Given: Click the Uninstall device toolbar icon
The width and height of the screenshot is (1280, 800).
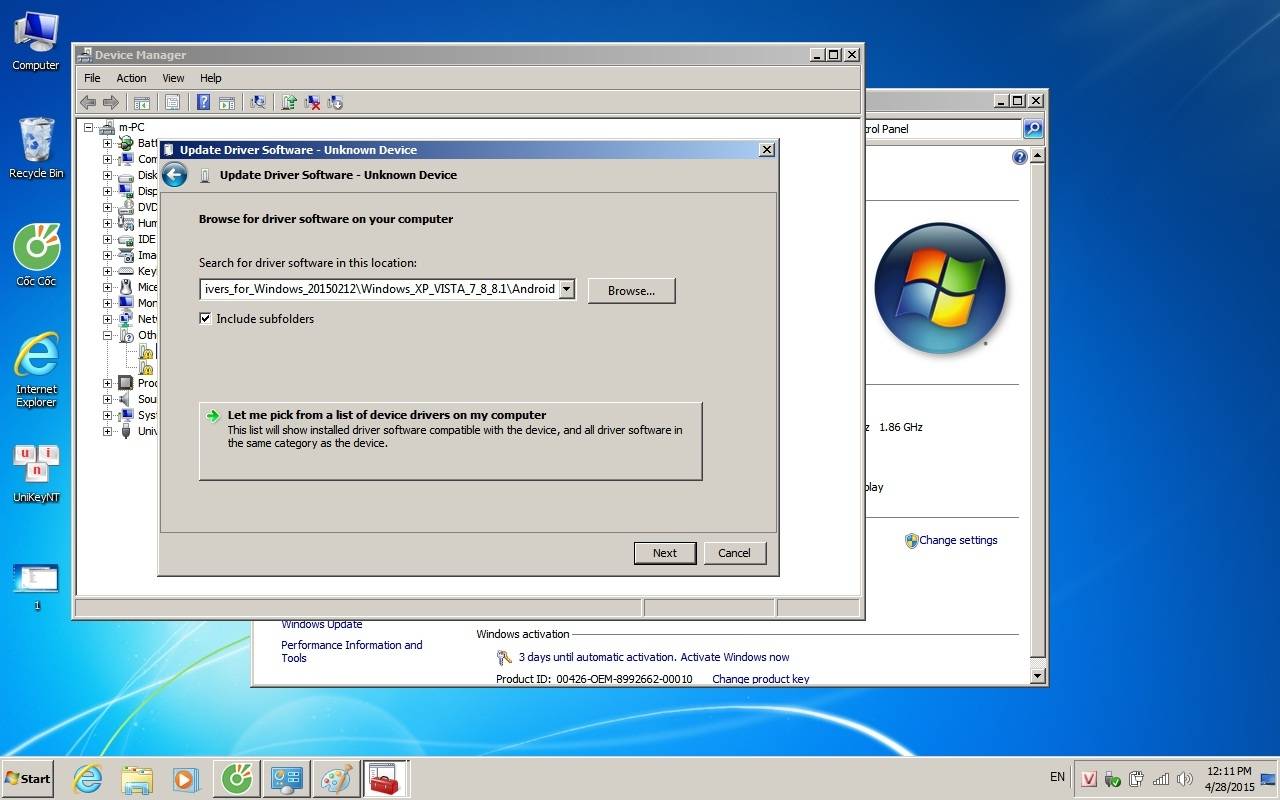Looking at the screenshot, I should 312,102.
